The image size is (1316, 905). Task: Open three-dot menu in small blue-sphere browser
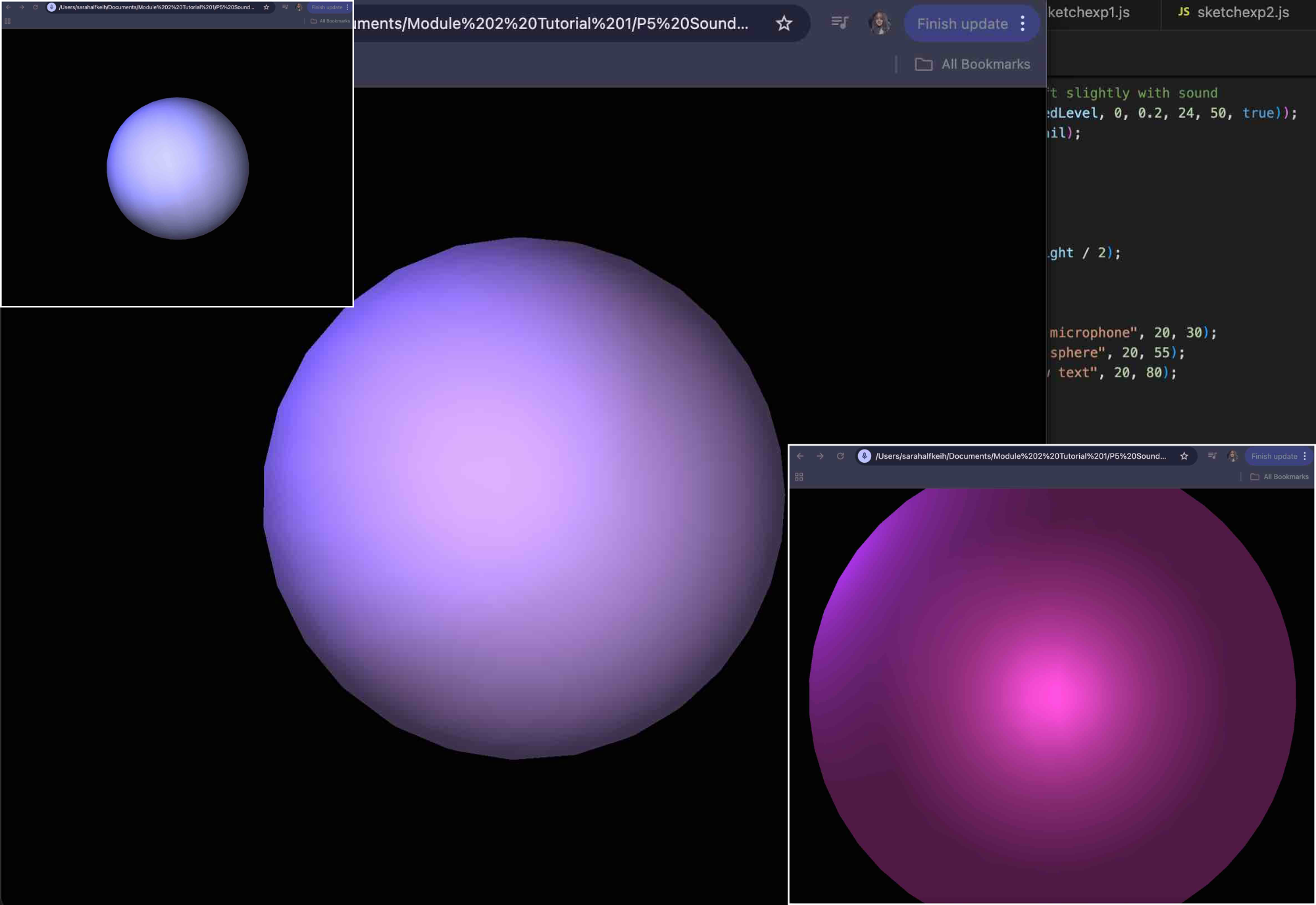(347, 7)
